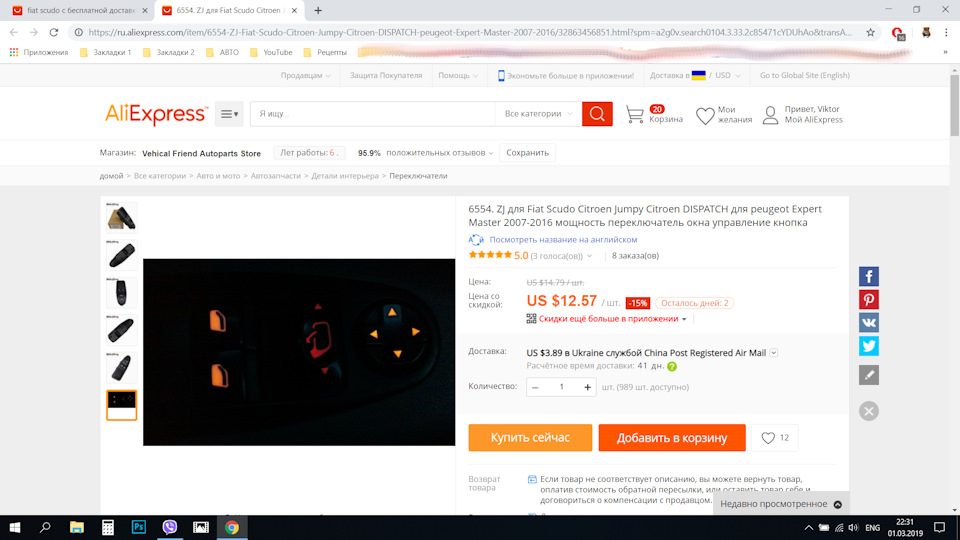Expand the app discounts arrow
This screenshot has width=960, height=540.
click(x=684, y=319)
